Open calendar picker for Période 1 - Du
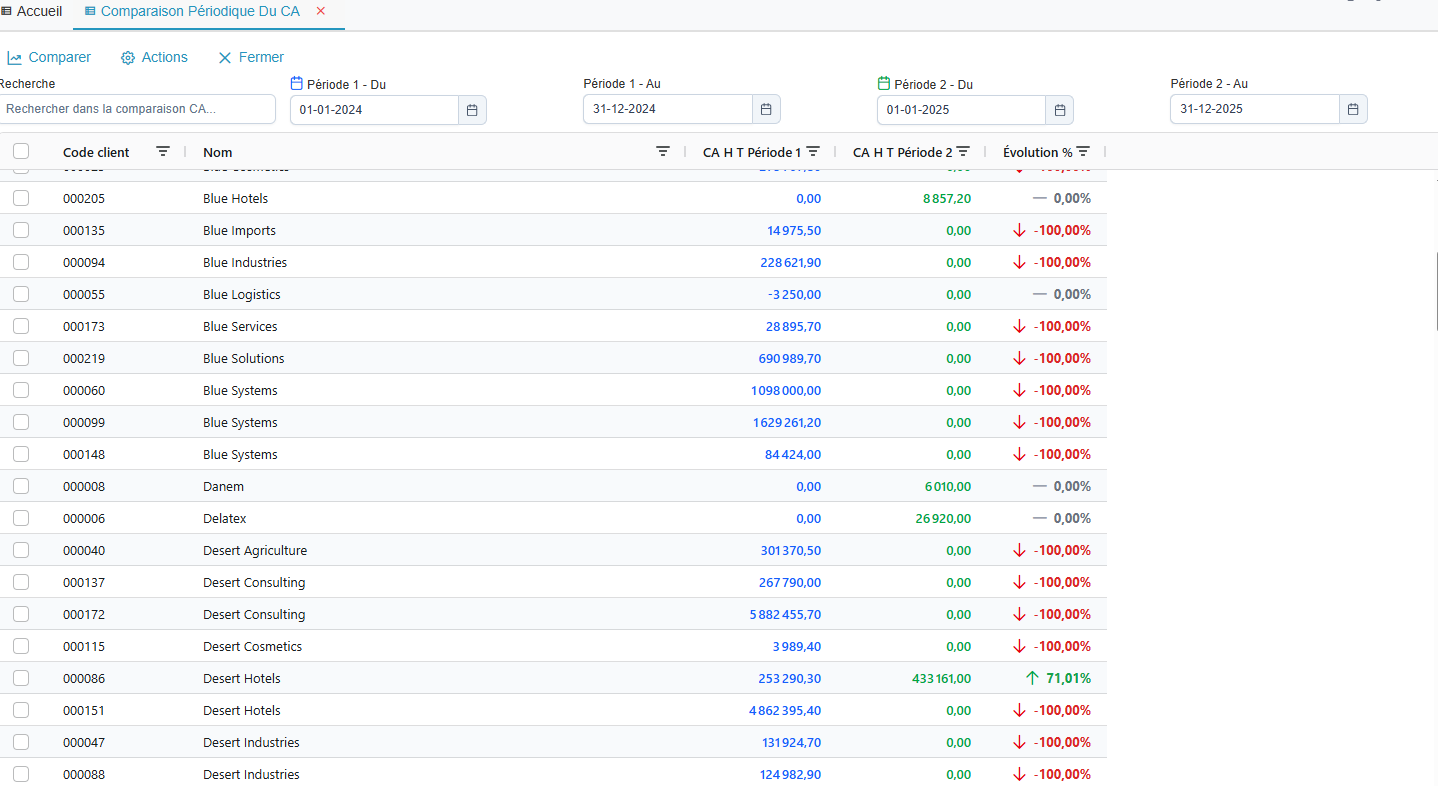The image size is (1438, 786). (472, 110)
